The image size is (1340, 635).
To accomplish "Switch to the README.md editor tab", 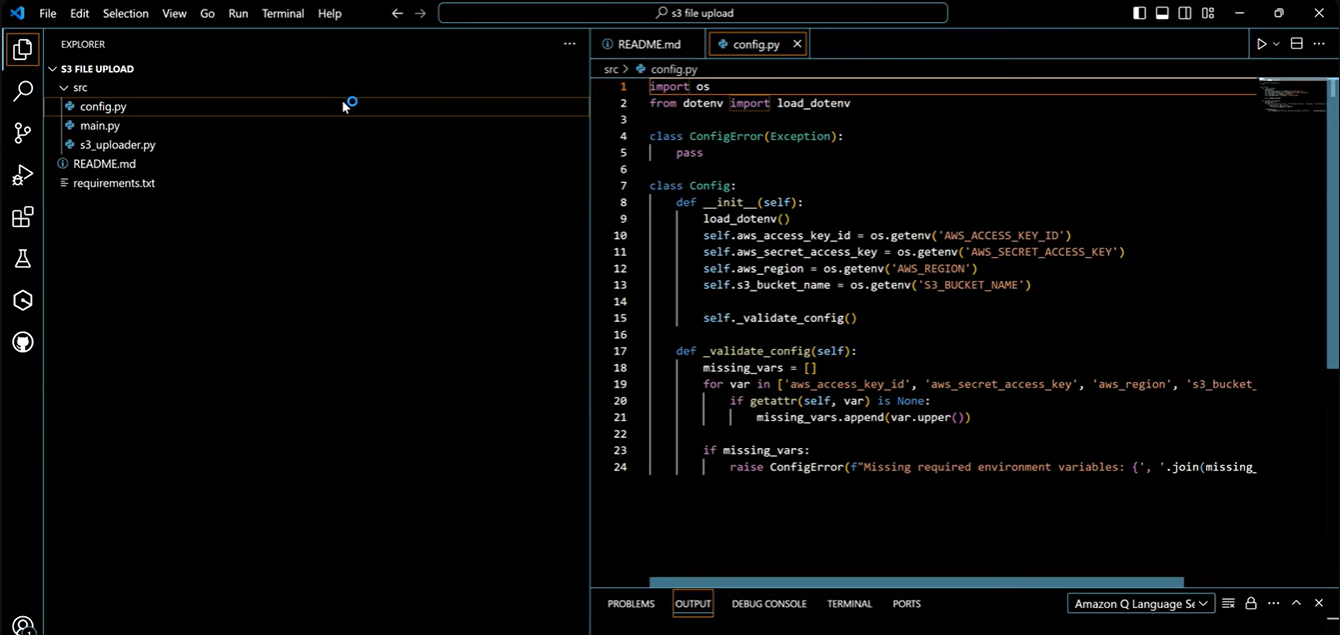I will pos(649,44).
